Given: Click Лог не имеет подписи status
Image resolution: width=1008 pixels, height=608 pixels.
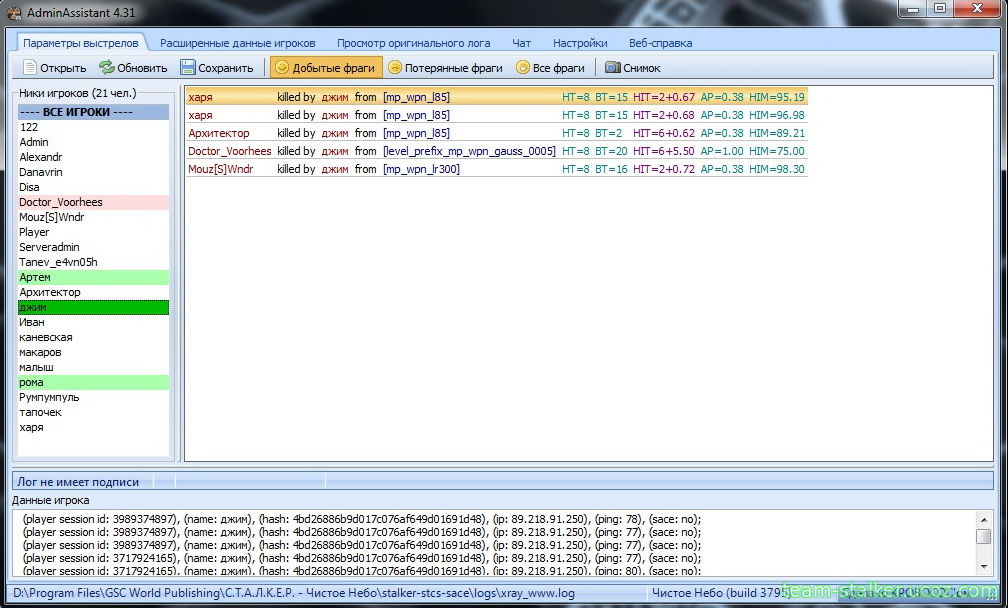Looking at the screenshot, I should pos(78,481).
